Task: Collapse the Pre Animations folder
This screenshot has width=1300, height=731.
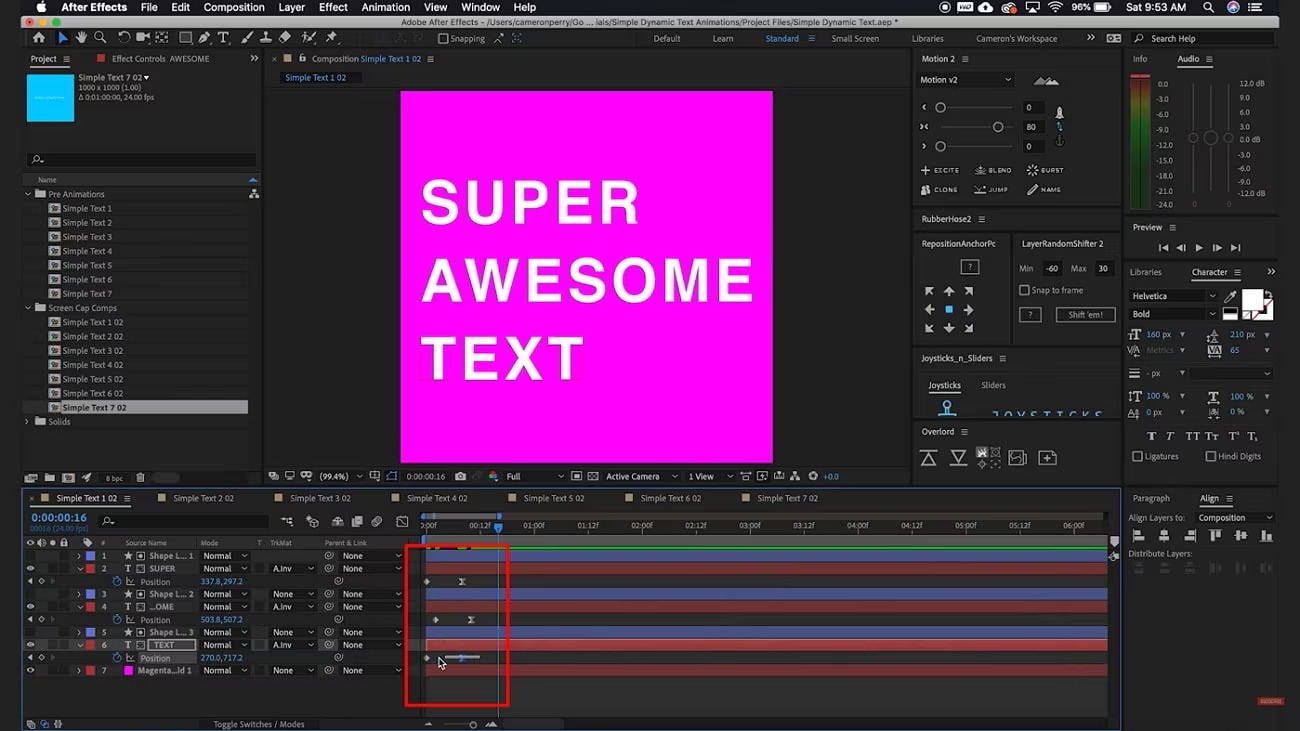Action: (x=28, y=194)
